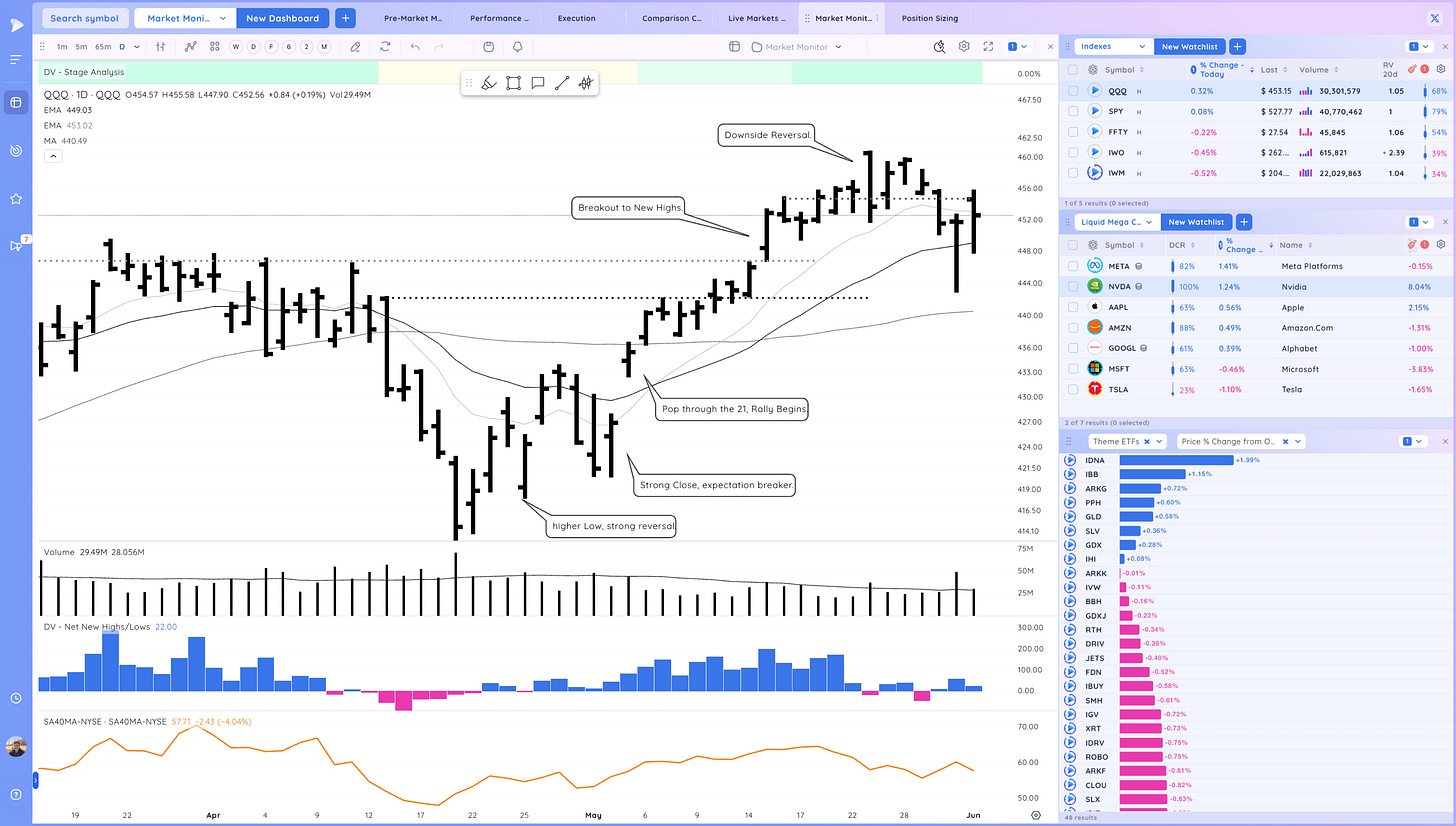The image size is (1456, 826).
Task: Click the fullscreen expand icon on chart
Action: pyautogui.click(x=988, y=46)
